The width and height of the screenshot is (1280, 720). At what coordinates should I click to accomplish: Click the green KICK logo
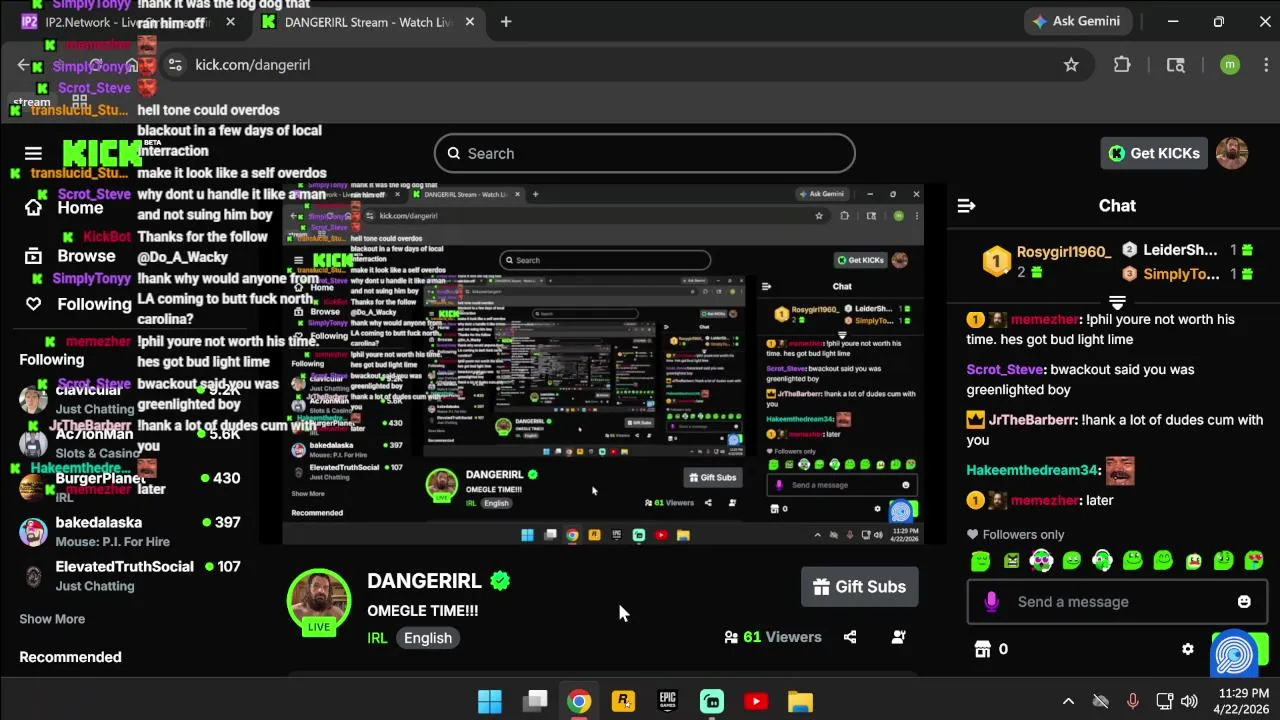click(102, 153)
